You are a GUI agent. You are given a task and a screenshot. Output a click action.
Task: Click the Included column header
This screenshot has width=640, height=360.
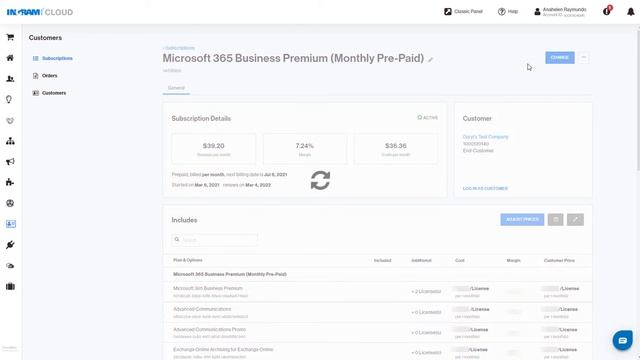pos(382,260)
